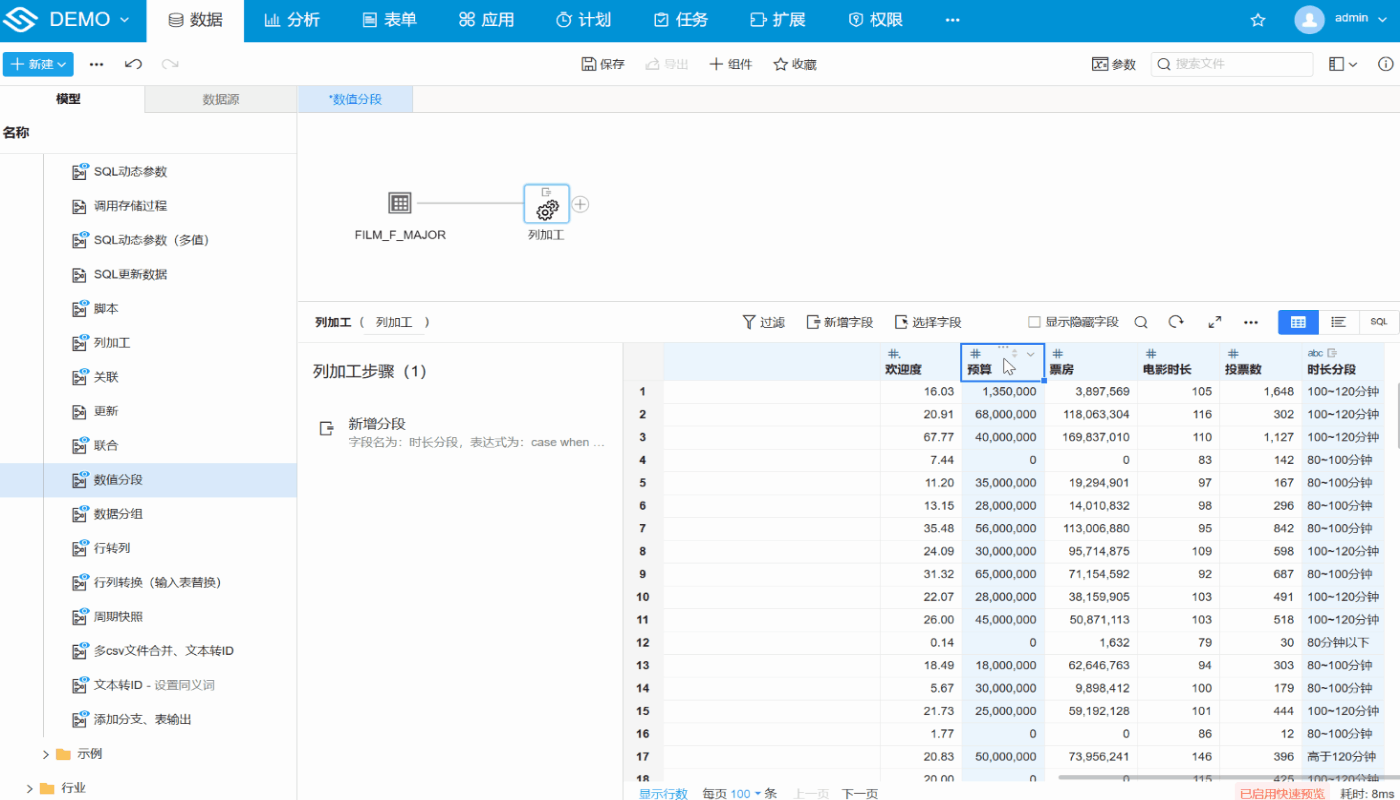This screenshot has width=1400, height=800.
Task: Switch to SQL view mode
Action: click(x=1378, y=322)
